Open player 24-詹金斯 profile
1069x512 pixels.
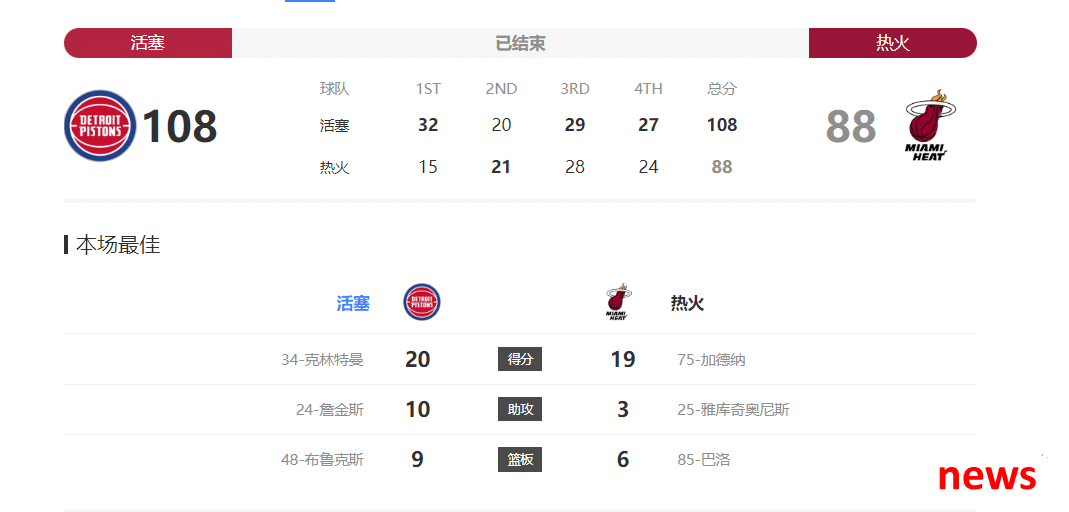coord(330,410)
